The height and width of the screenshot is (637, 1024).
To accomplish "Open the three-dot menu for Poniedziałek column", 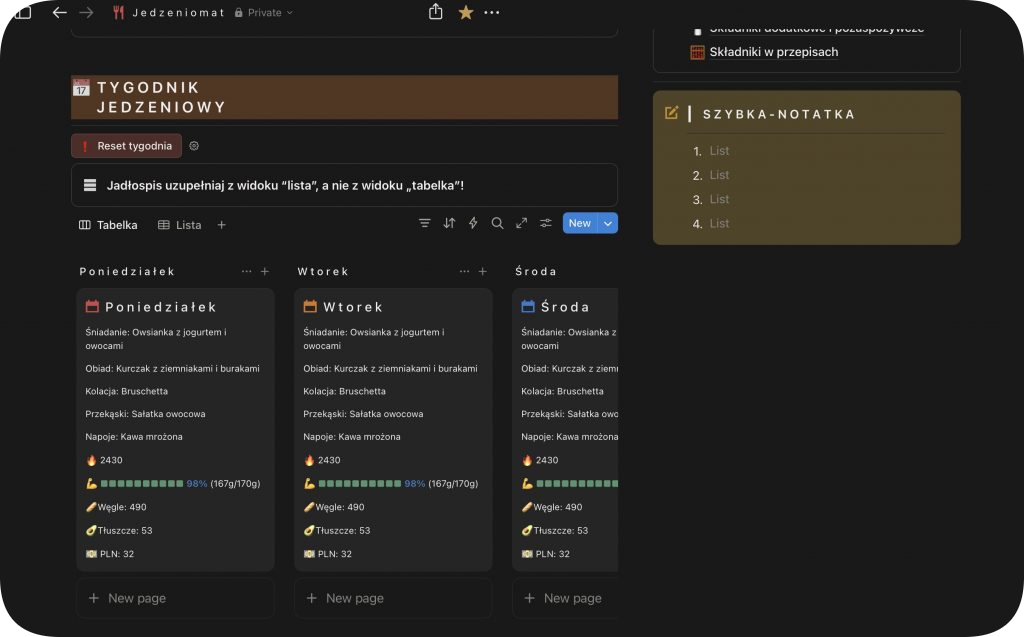I will coord(247,271).
